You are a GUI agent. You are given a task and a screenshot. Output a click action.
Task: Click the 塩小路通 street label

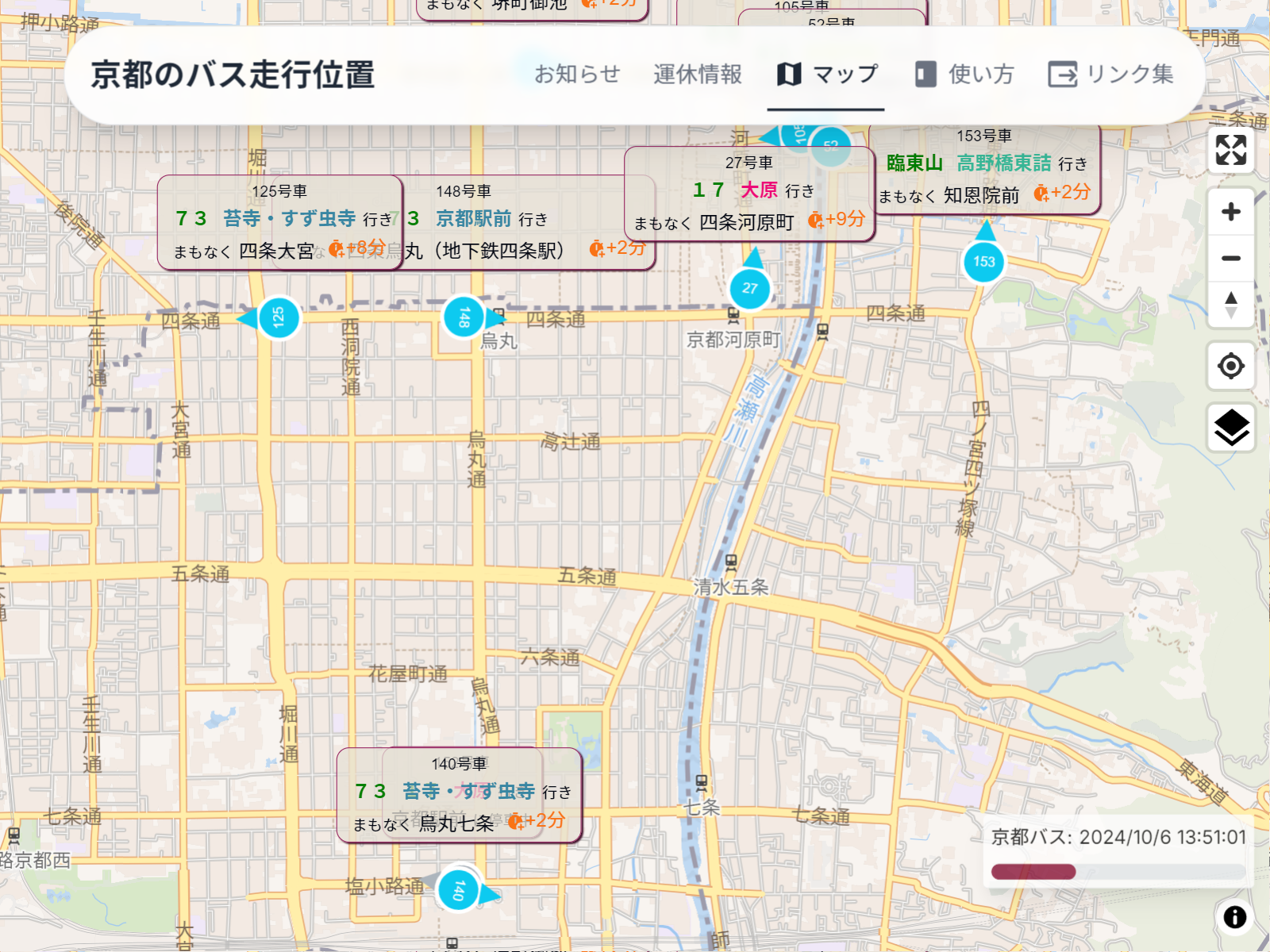384,886
